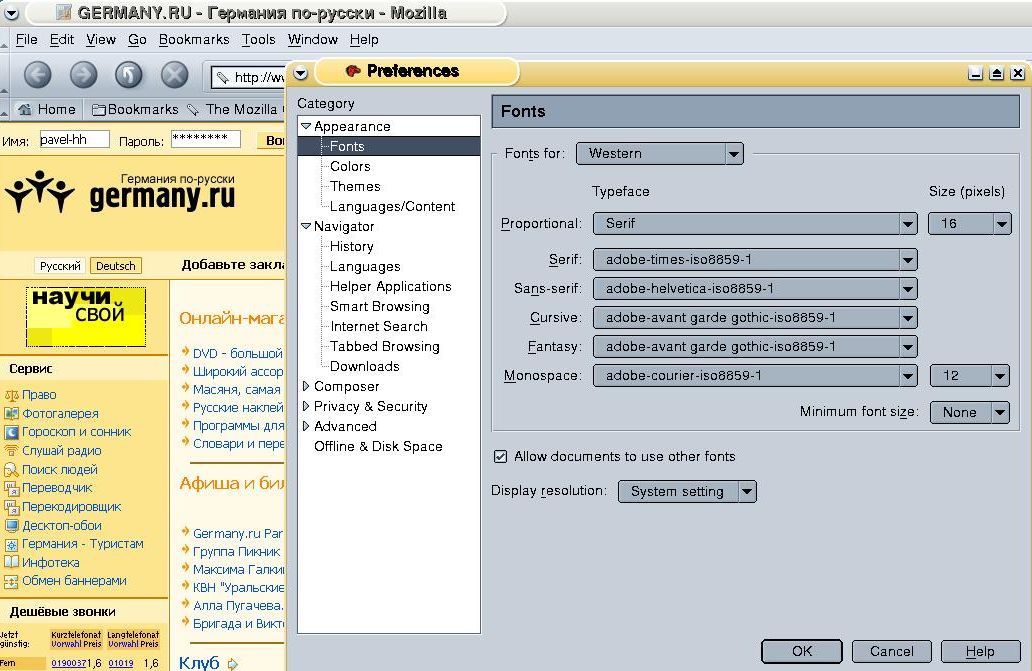The width and height of the screenshot is (1032, 671).
Task: Open the Proportional size 16 dropdown
Action: tap(969, 224)
